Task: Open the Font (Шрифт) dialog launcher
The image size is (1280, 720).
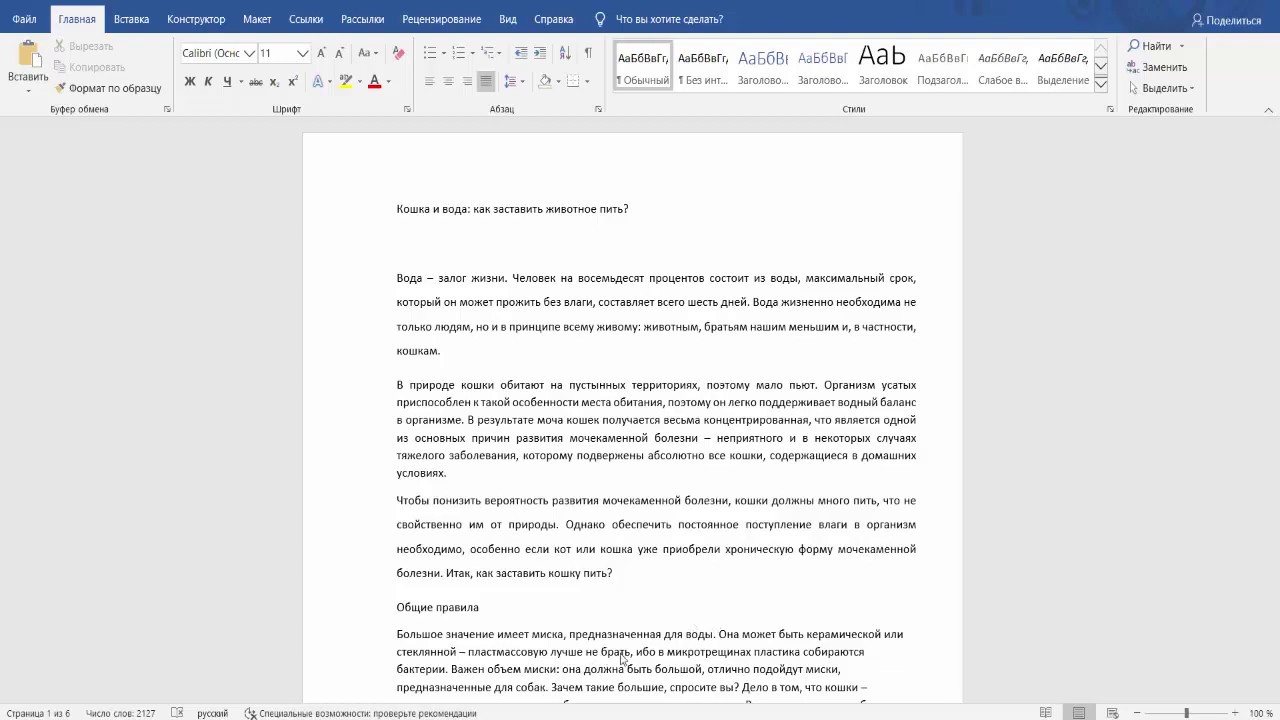Action: click(x=407, y=109)
